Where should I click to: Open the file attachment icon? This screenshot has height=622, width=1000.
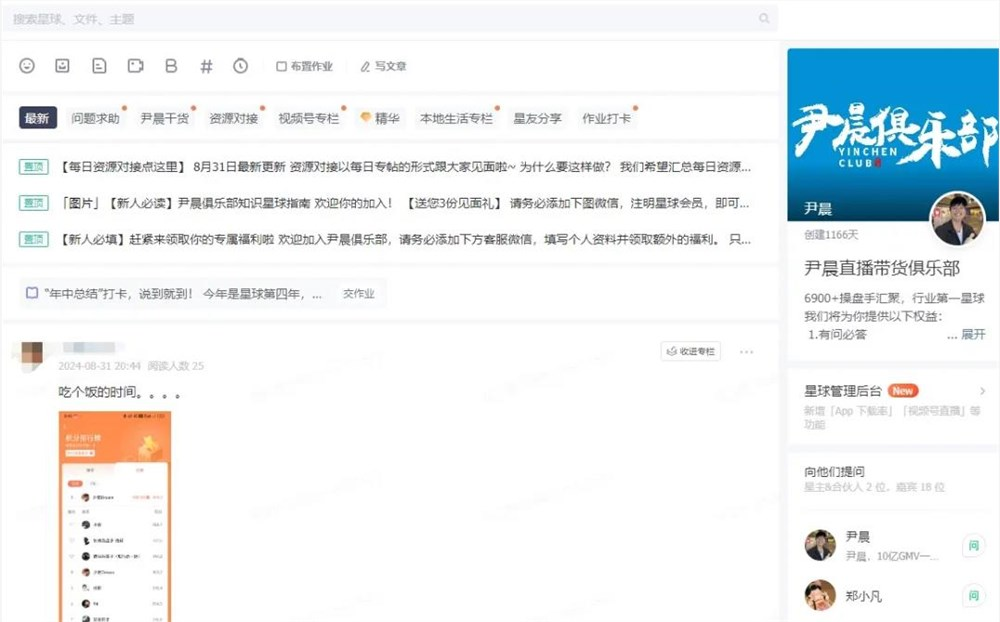point(99,65)
